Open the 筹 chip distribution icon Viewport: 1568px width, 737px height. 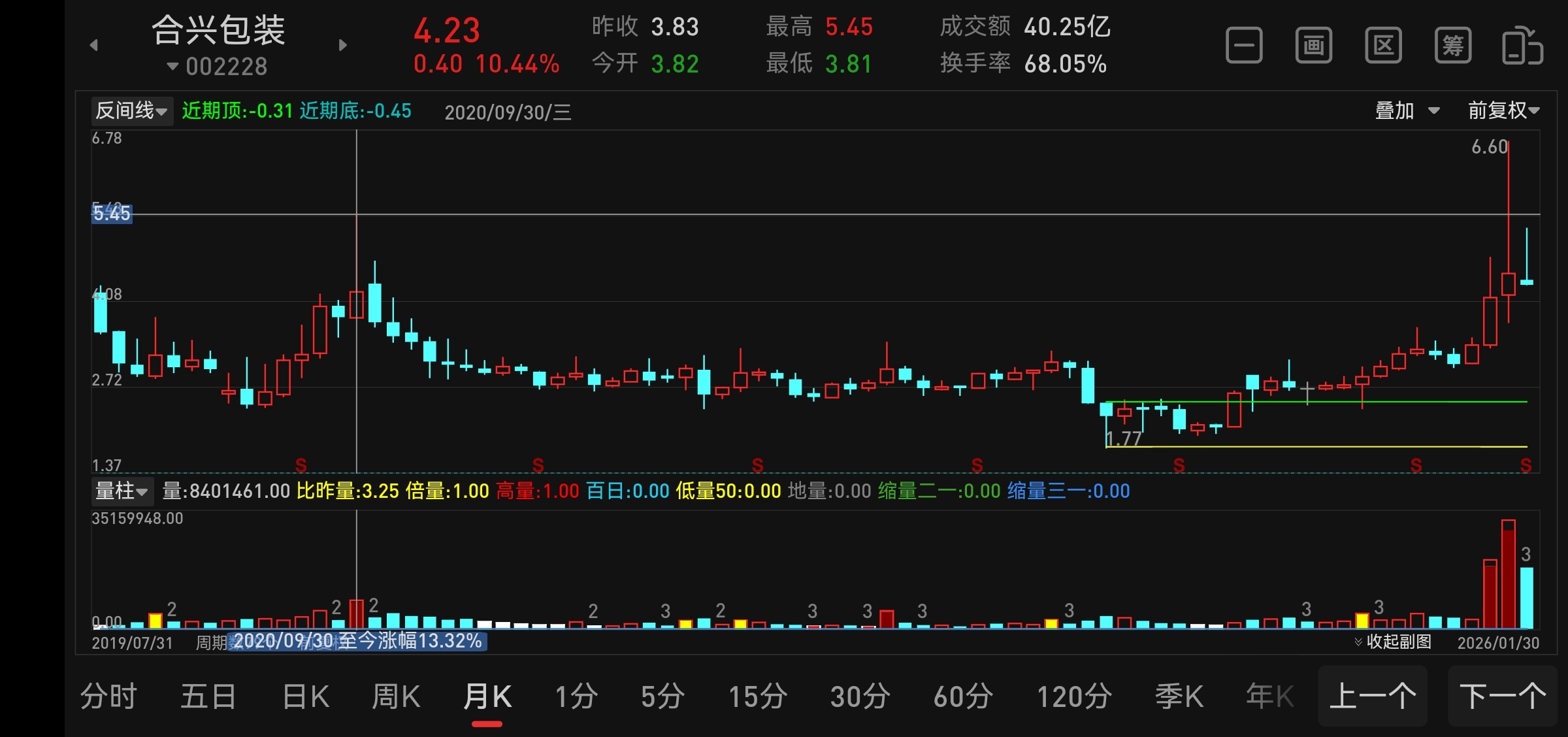pos(1452,46)
